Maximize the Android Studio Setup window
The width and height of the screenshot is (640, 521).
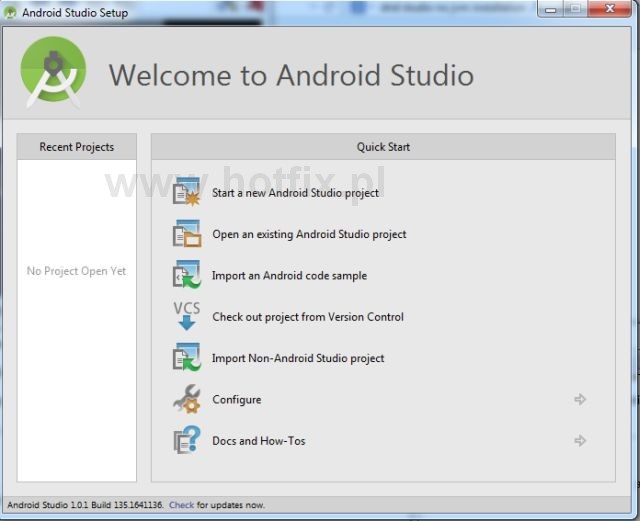click(576, 9)
